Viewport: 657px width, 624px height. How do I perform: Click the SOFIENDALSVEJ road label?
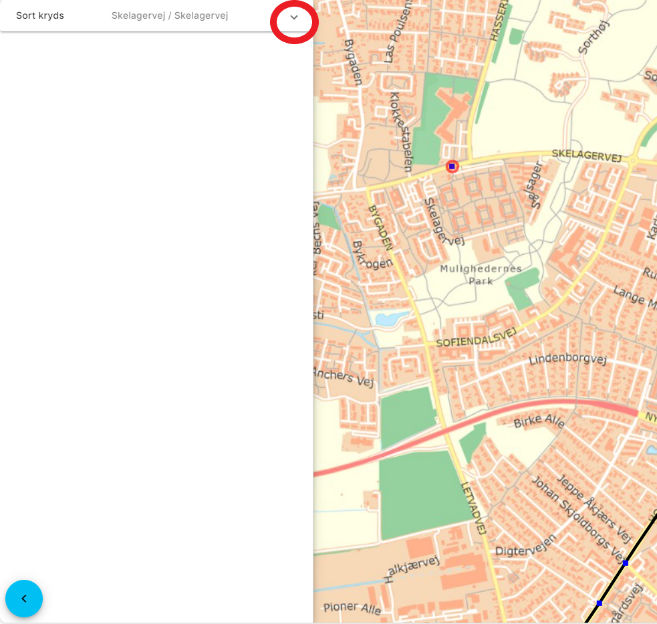pos(476,337)
